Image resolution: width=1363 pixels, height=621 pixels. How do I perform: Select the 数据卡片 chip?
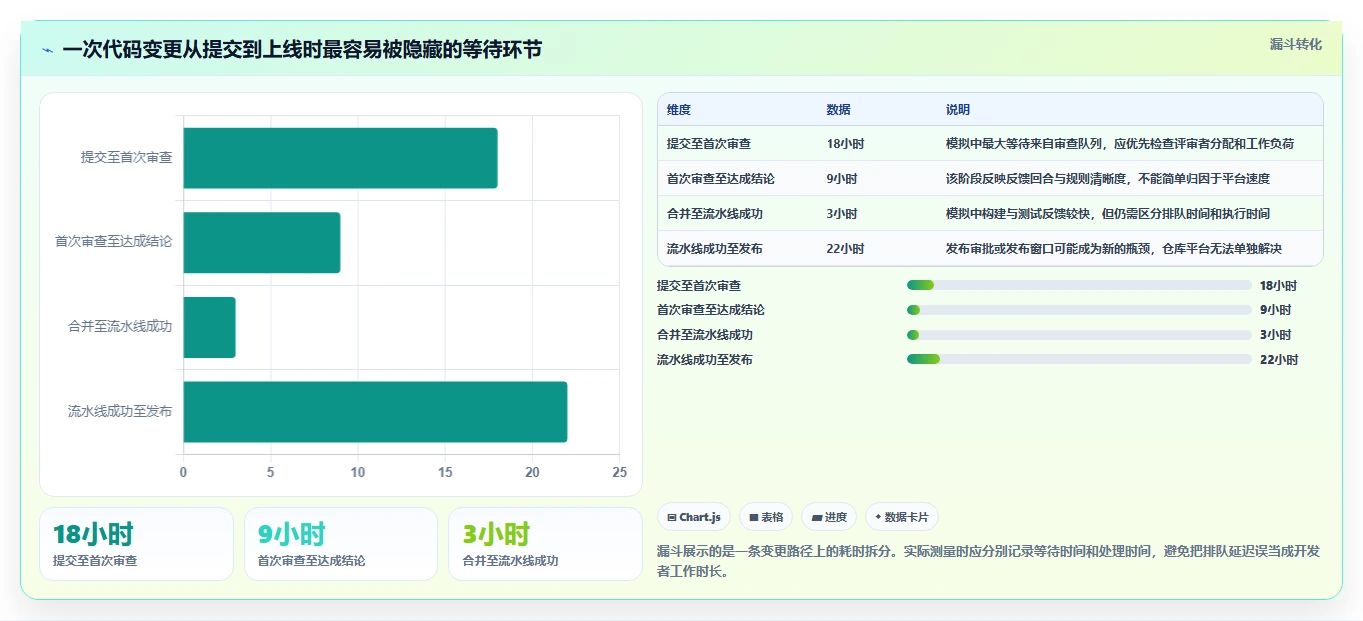(902, 517)
